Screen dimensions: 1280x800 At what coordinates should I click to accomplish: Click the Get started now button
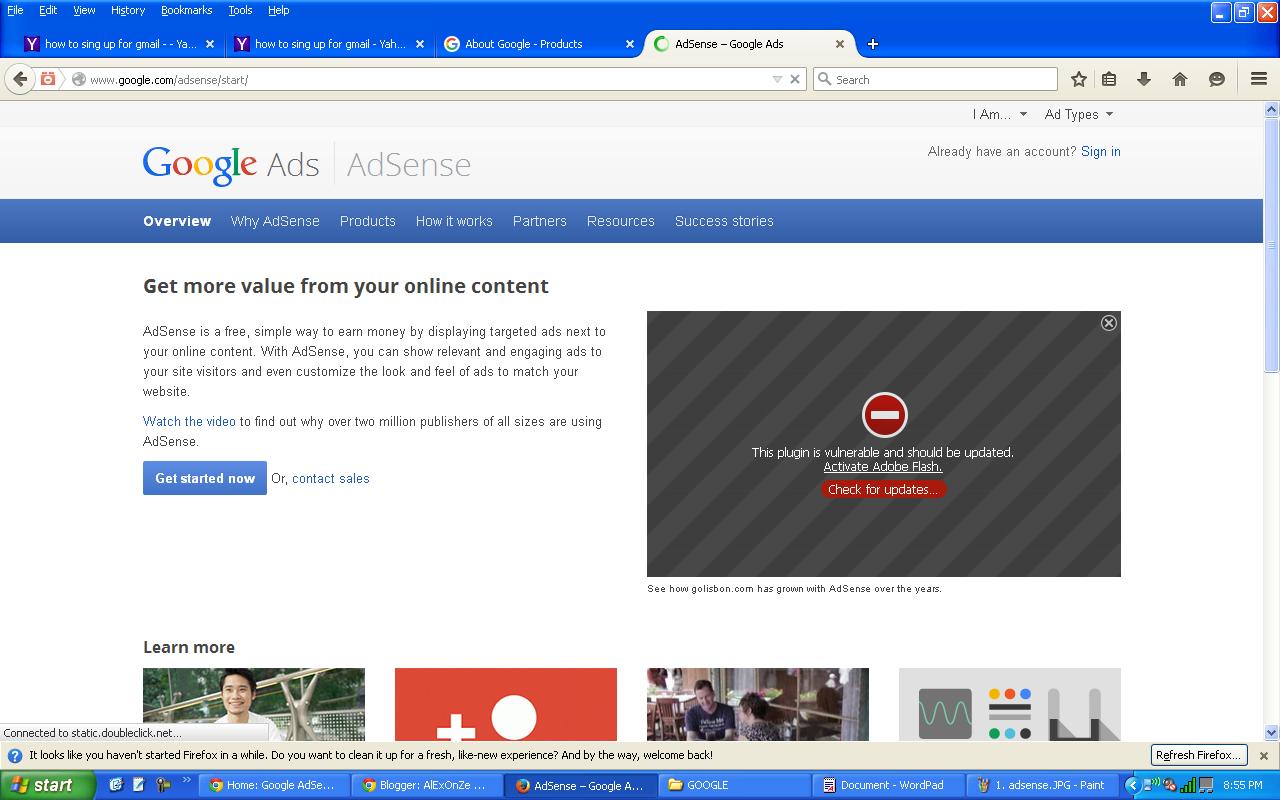[x=205, y=478]
